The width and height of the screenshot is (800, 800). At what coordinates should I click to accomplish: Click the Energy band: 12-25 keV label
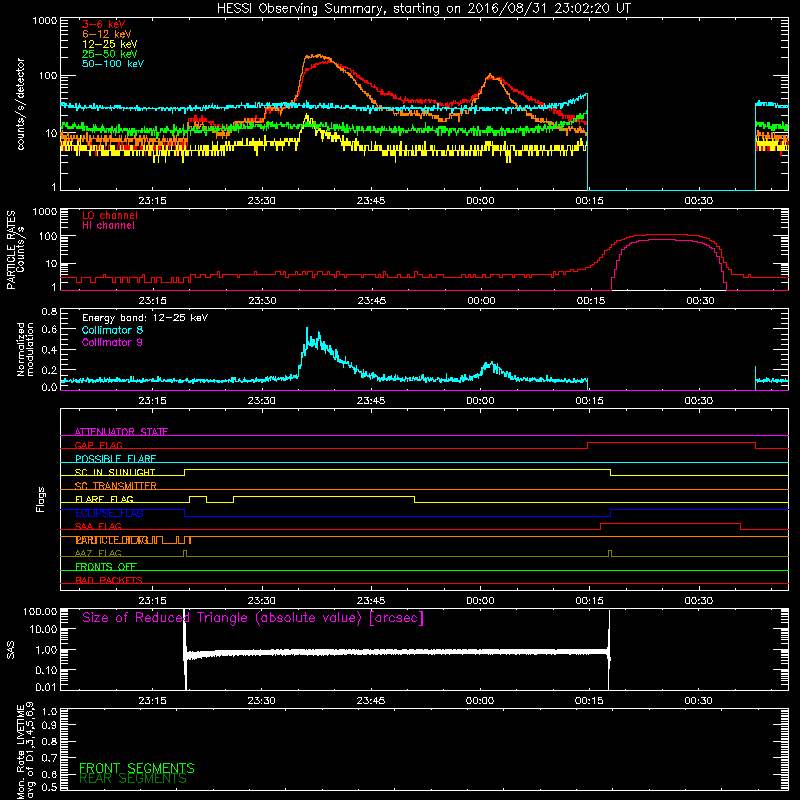click(x=145, y=318)
